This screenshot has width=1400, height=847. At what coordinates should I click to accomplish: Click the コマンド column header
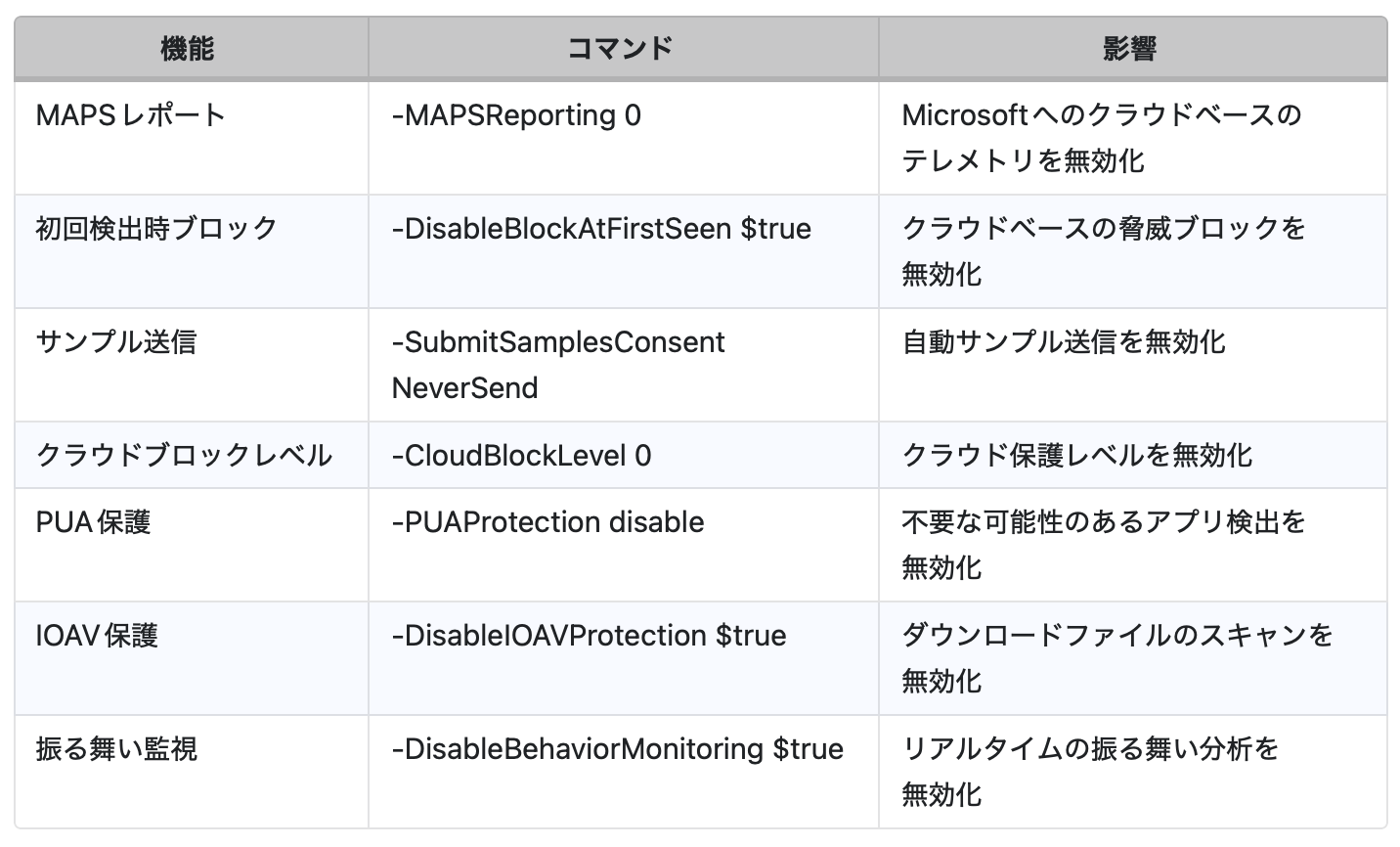(620, 48)
